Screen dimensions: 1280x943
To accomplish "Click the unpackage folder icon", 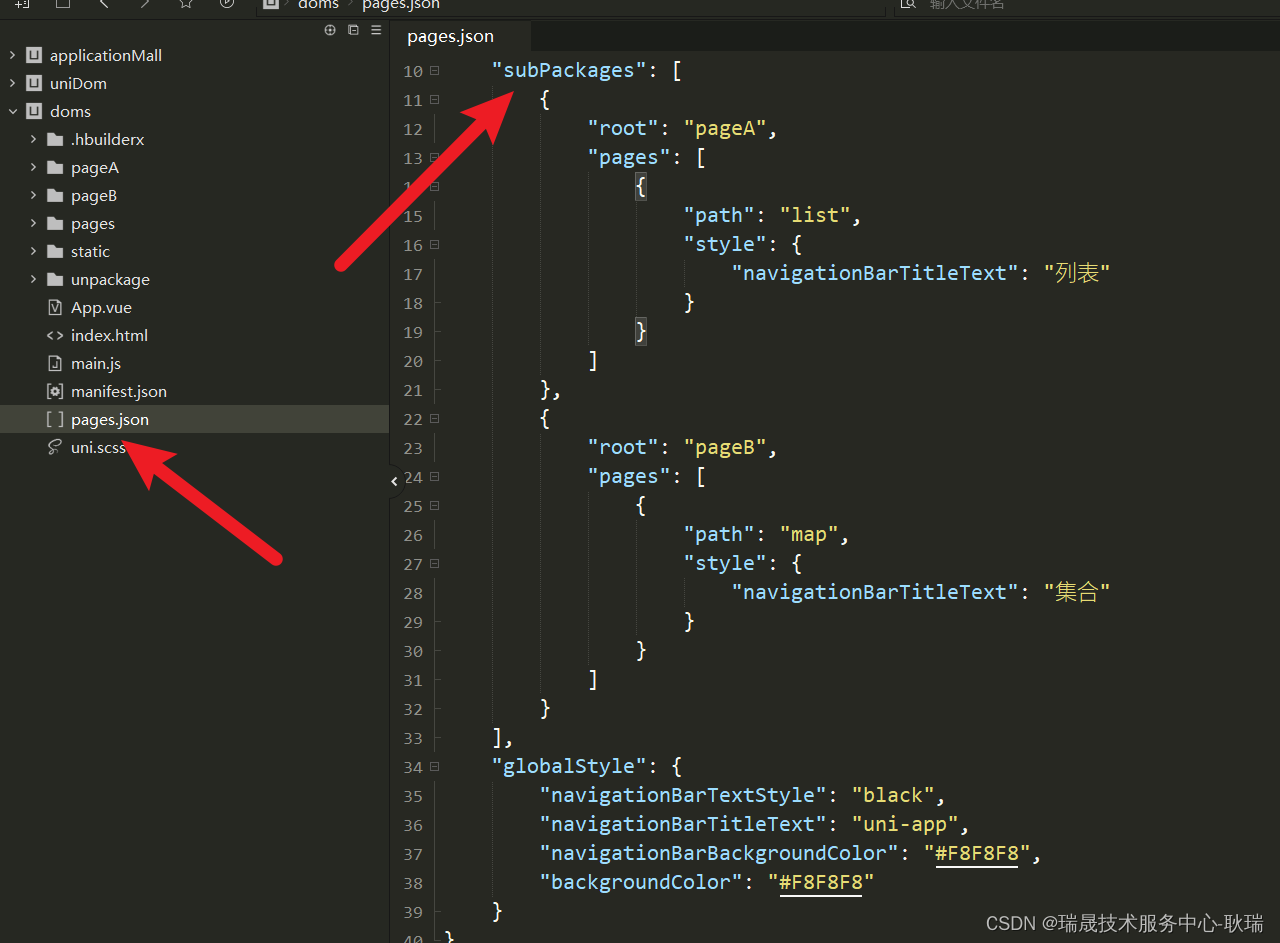I will click(x=55, y=280).
